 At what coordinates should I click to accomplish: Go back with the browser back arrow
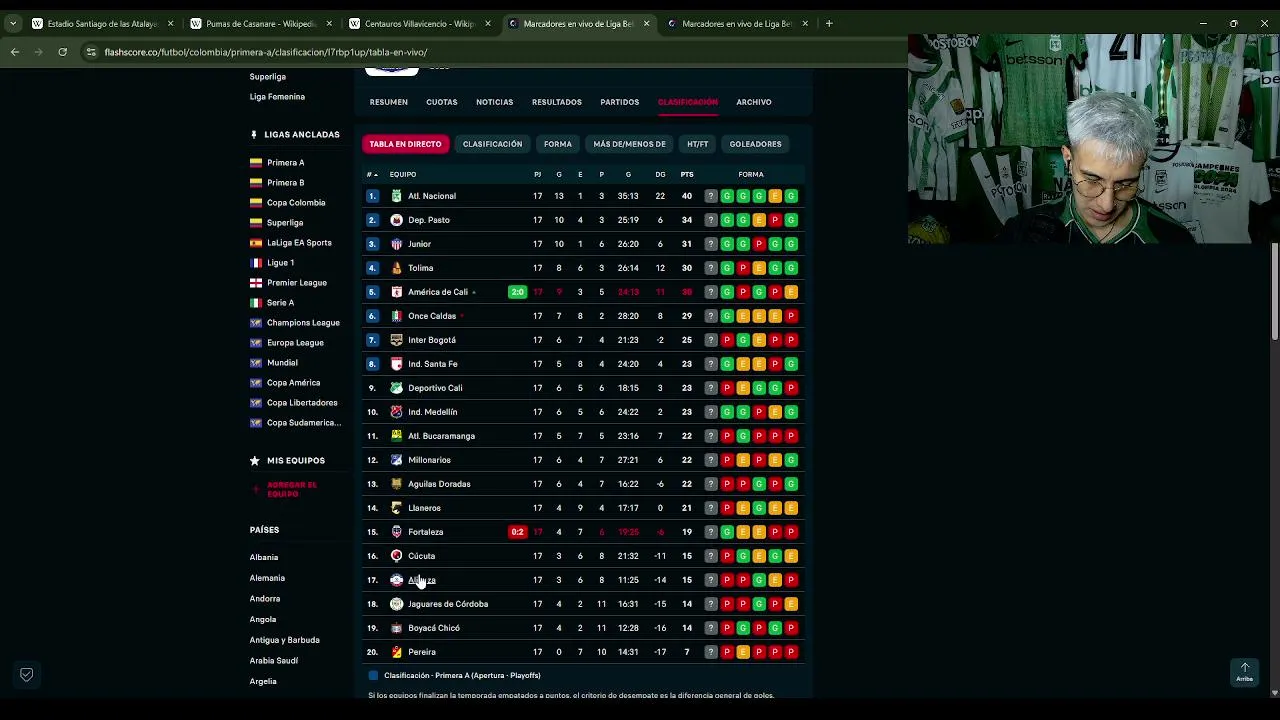click(x=15, y=52)
